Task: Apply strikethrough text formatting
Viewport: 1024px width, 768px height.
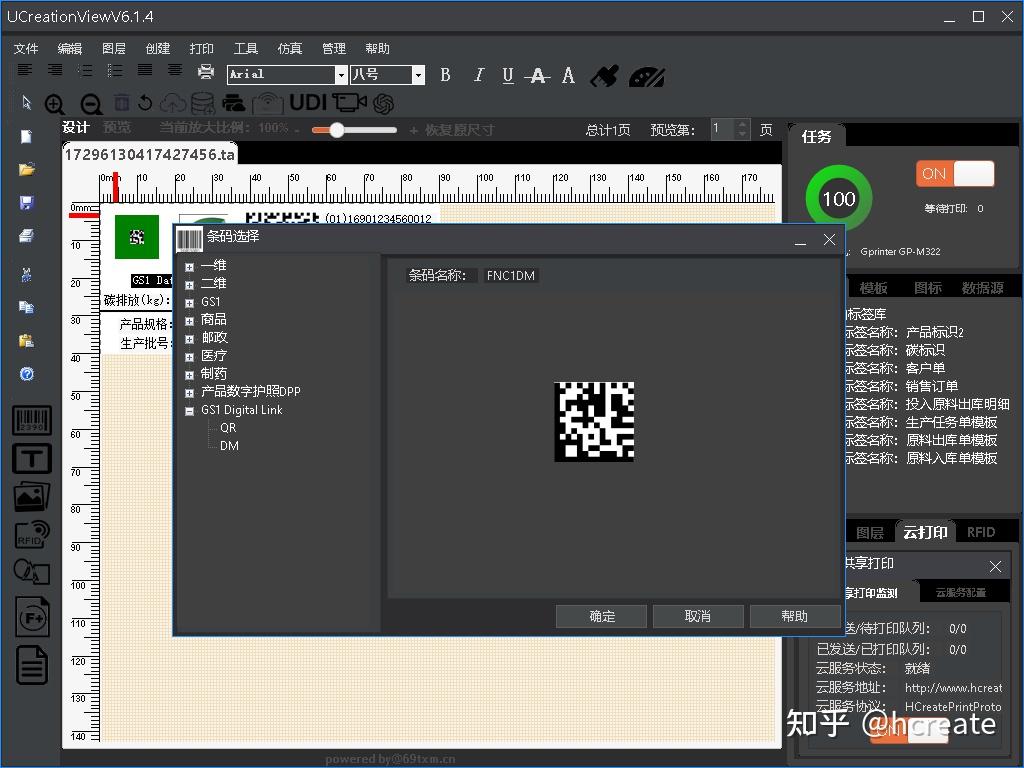Action: tap(538, 76)
